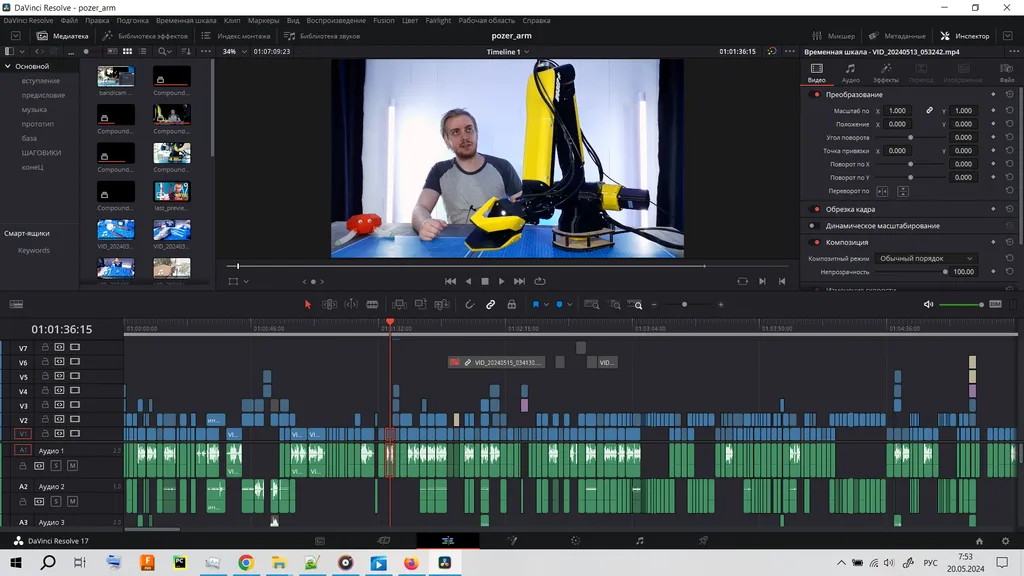
Task: Toggle the linked selection chain icon
Action: [490, 304]
